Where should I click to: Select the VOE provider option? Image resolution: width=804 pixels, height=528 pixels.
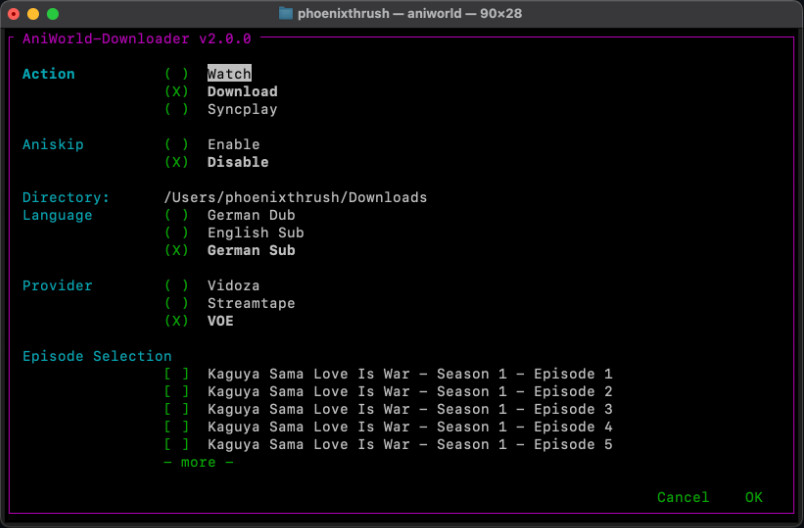point(220,321)
